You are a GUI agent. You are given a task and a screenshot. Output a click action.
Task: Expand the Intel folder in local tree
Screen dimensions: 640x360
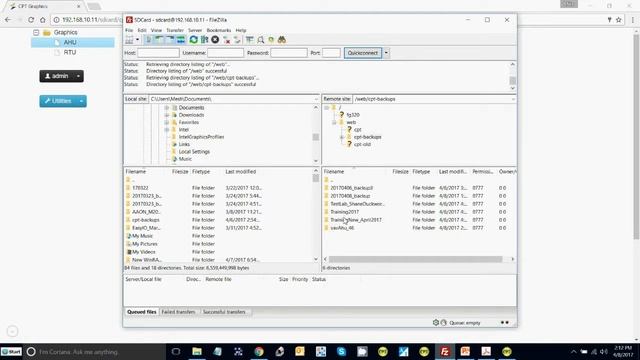tap(167, 130)
